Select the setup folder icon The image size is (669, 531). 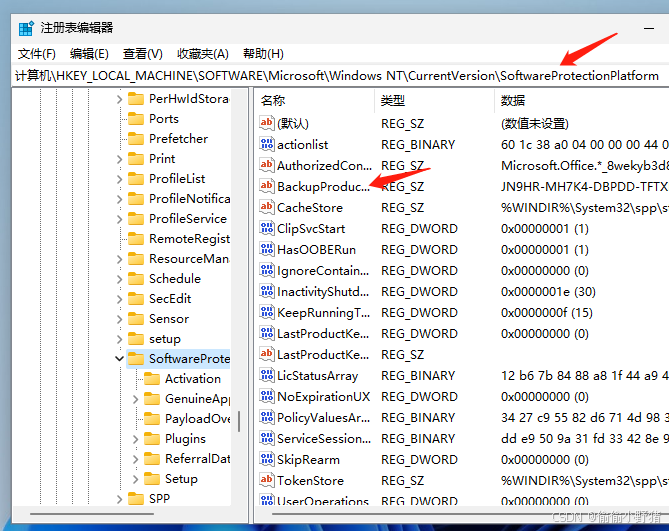click(136, 339)
